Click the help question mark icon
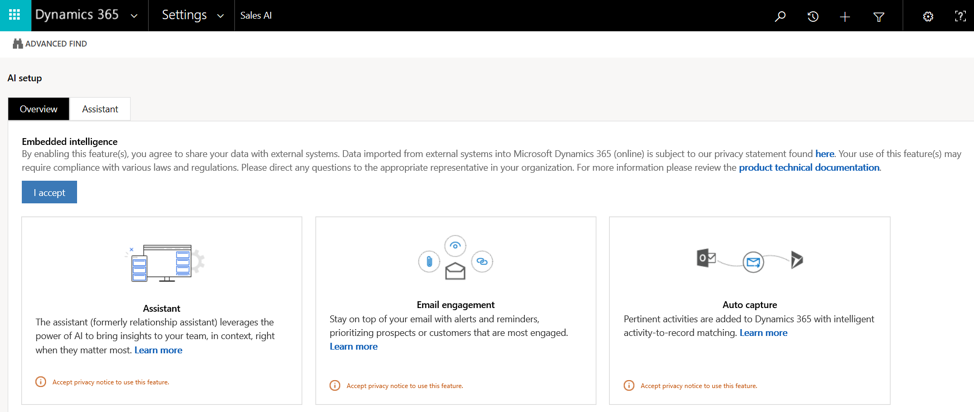Viewport: 974px width, 412px height. (x=960, y=17)
